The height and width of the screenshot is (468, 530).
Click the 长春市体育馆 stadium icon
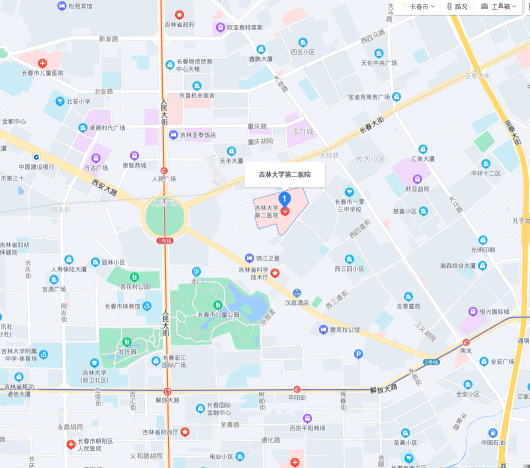(x=147, y=306)
